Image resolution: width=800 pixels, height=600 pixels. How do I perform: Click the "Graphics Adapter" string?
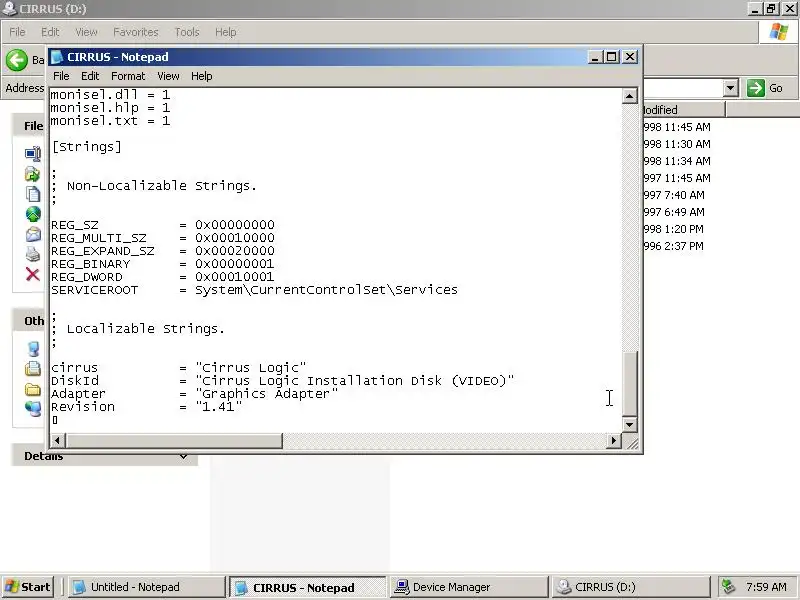coord(266,394)
